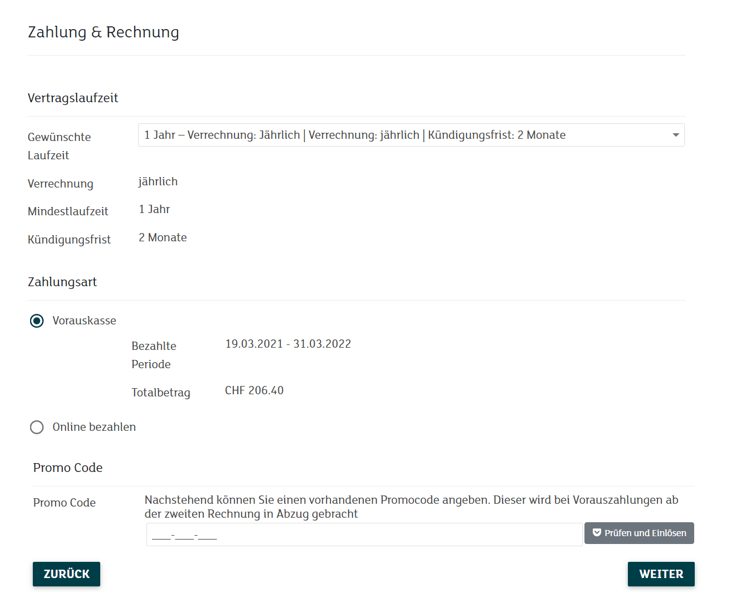Click the Totalbetrag amount CHF 206.40
This screenshot has width=736, height=613.
254,391
